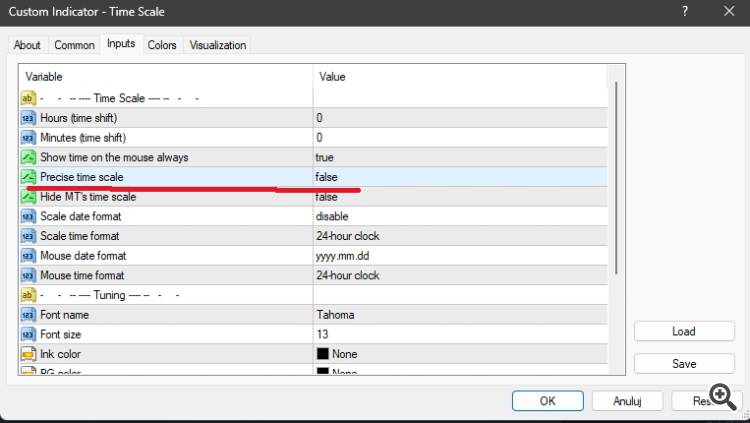Select the 'Hide MT's time scale' variable name
The height and width of the screenshot is (423, 750).
88,197
